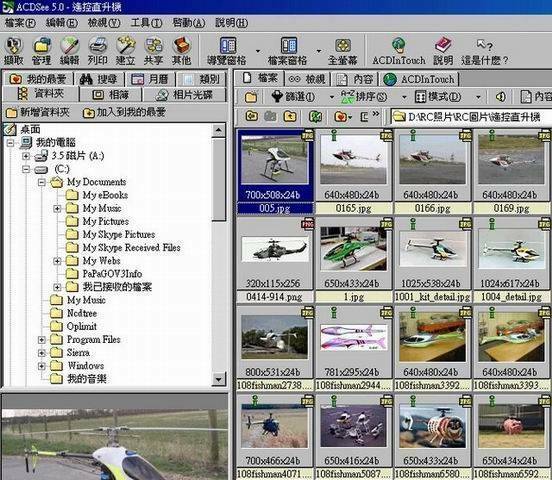
Task: Open the 檔案窗格 dropdown arrow
Action: [319, 51]
